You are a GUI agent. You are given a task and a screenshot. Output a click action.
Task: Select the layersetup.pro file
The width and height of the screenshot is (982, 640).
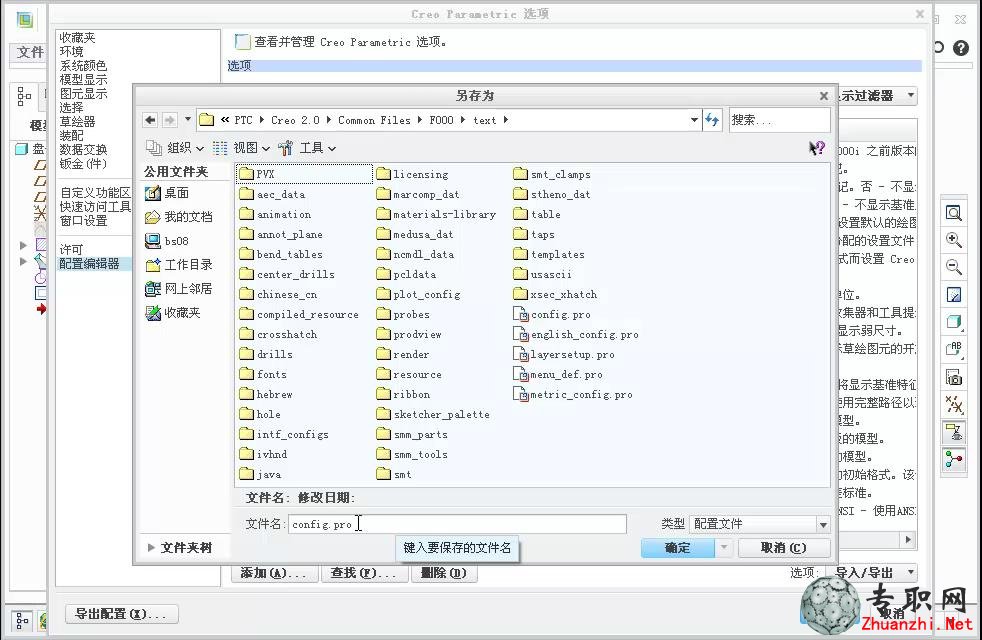click(x=564, y=354)
